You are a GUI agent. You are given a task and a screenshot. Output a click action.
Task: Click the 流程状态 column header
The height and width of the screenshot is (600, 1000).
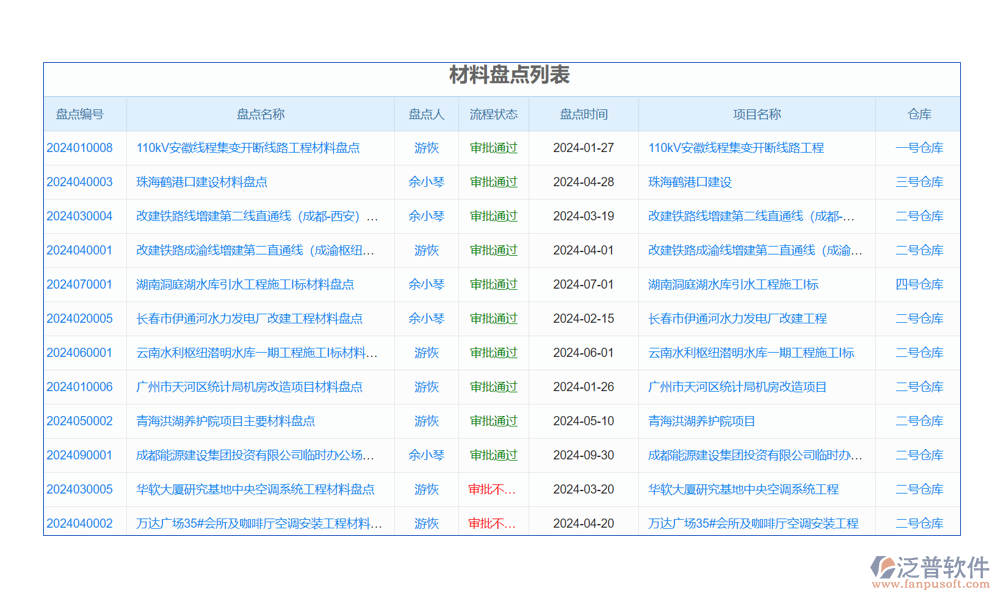point(493,114)
